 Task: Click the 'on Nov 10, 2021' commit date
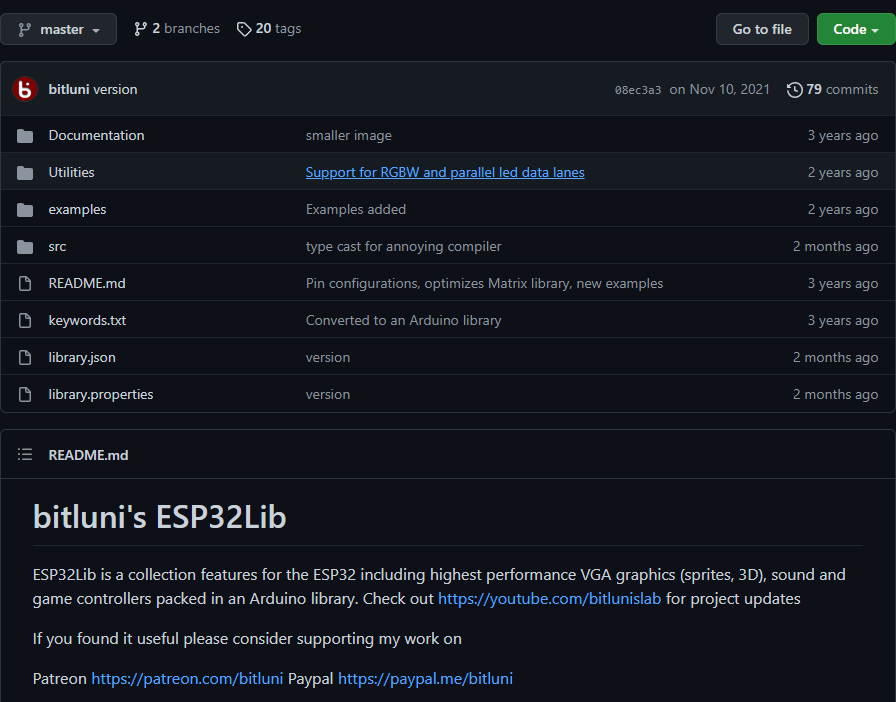coord(719,90)
